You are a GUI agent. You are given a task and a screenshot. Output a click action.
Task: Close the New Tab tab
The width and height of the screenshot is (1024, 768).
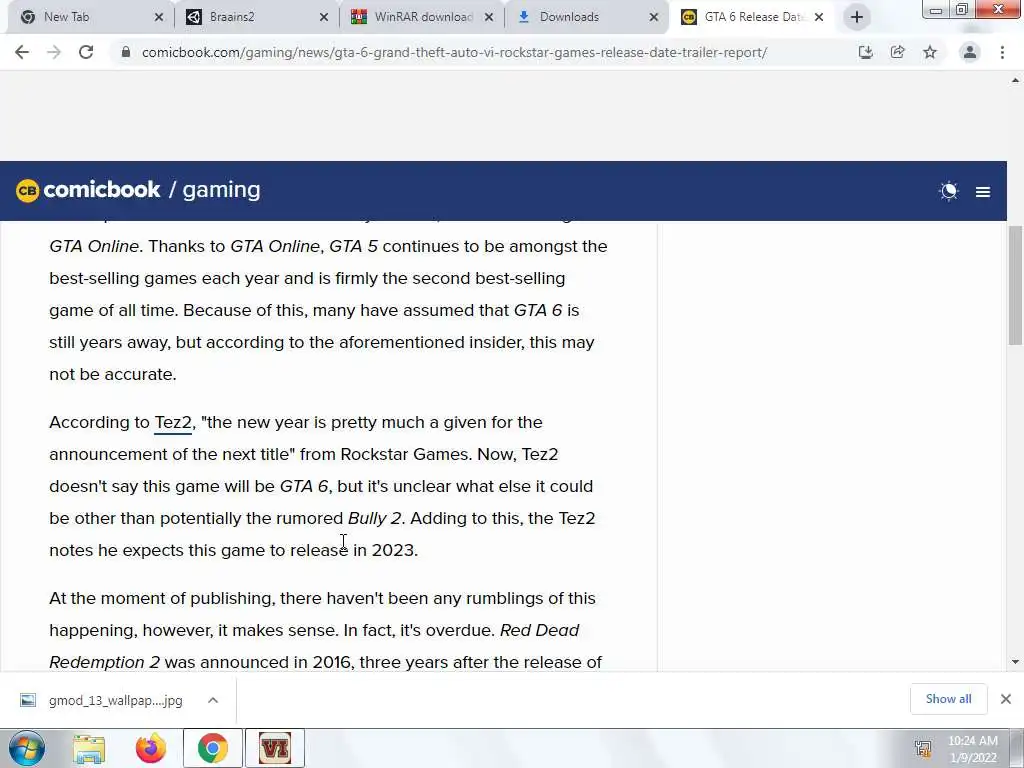tap(159, 18)
